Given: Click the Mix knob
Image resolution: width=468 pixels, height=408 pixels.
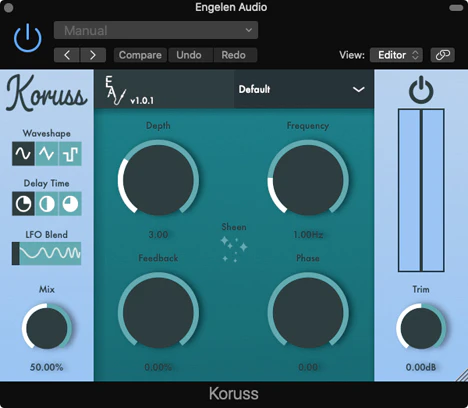Looking at the screenshot, I should (x=47, y=328).
